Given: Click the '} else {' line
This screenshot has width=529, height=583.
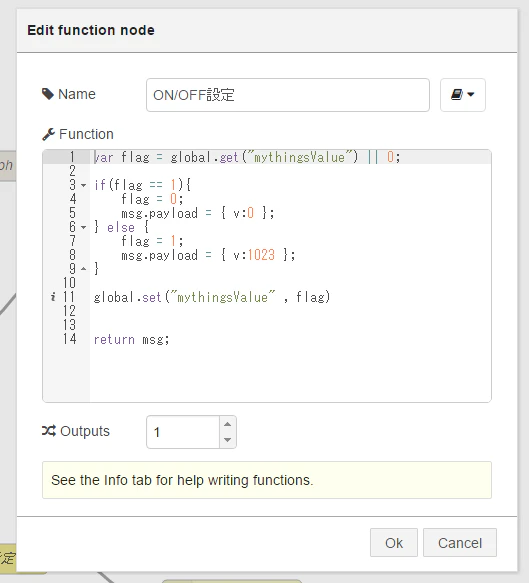Looking at the screenshot, I should coord(121,227).
